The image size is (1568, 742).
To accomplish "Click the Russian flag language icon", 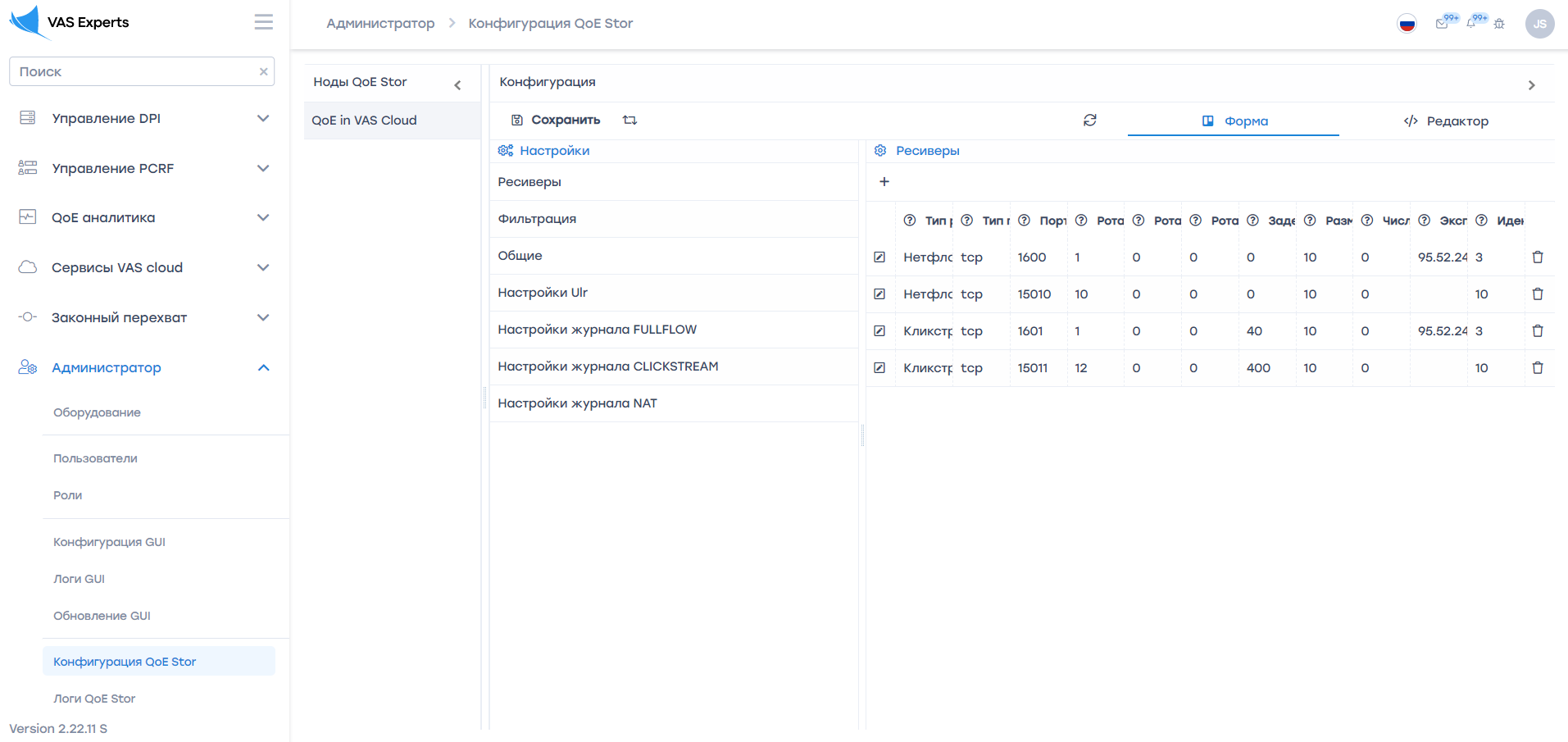I will (1407, 24).
